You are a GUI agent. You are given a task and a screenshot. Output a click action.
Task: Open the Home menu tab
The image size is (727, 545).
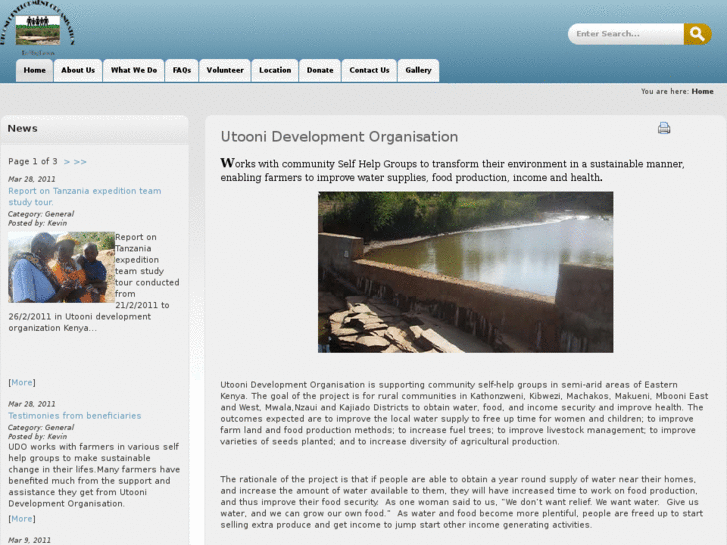tap(34, 71)
